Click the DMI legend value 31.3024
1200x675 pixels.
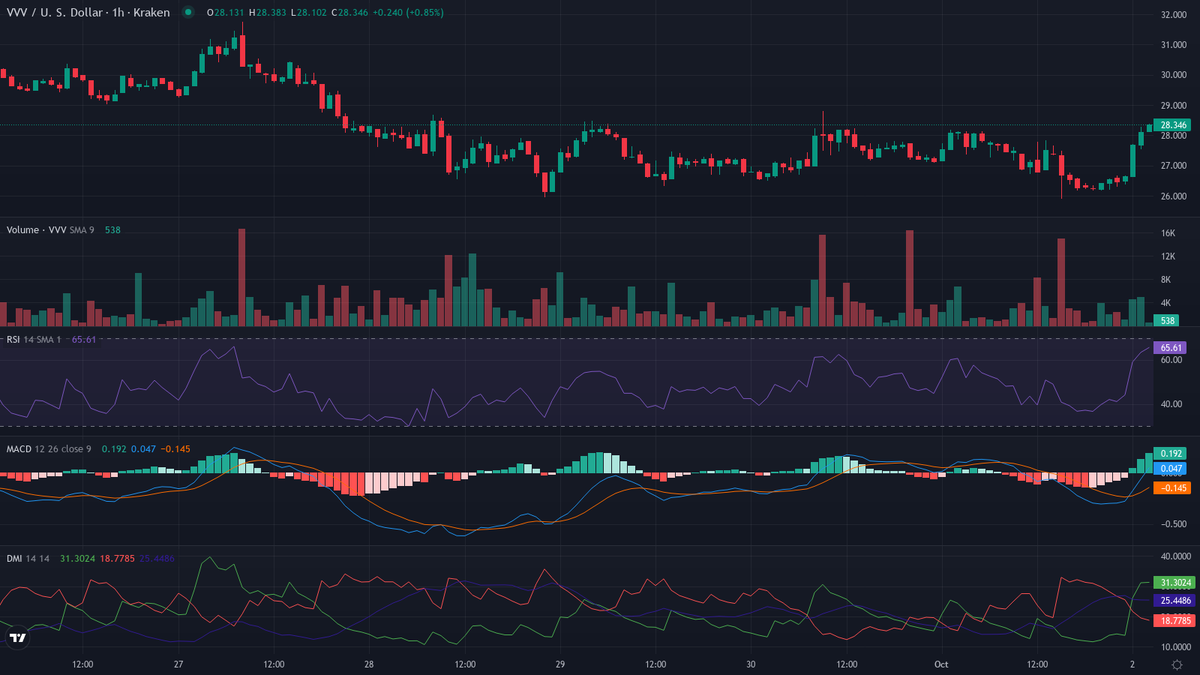(77, 558)
